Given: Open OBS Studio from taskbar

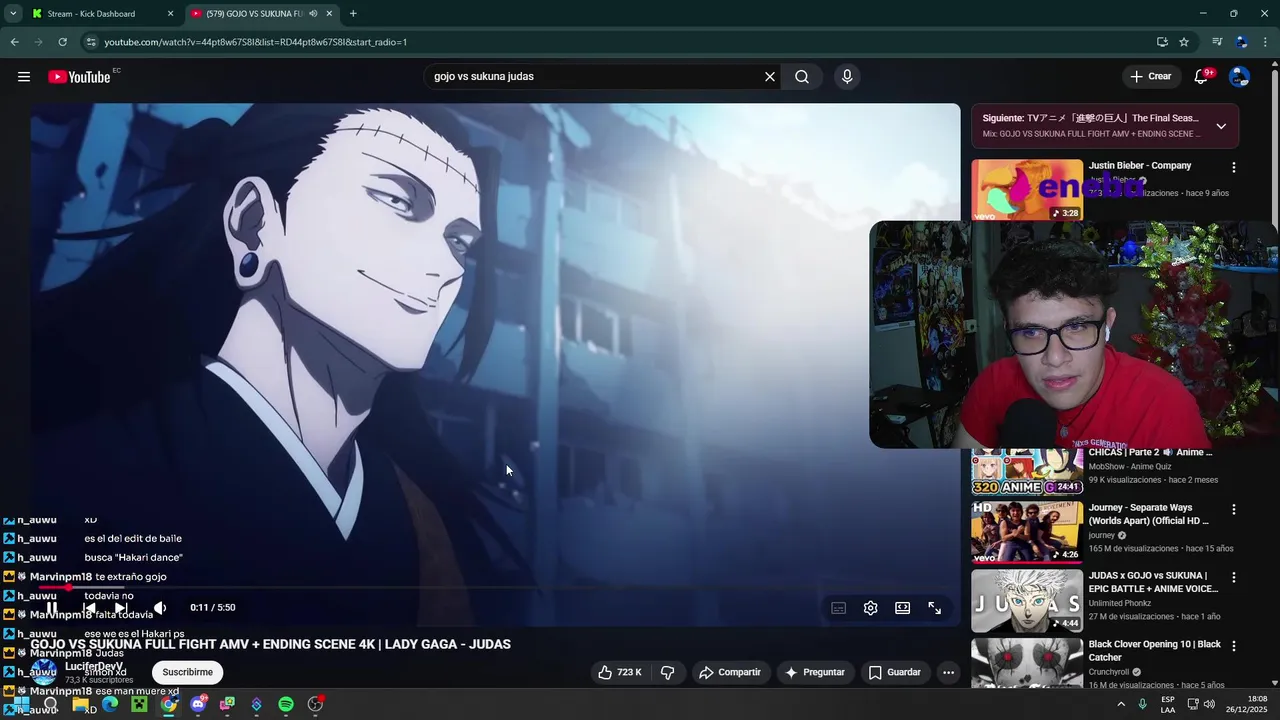Looking at the screenshot, I should [x=315, y=705].
